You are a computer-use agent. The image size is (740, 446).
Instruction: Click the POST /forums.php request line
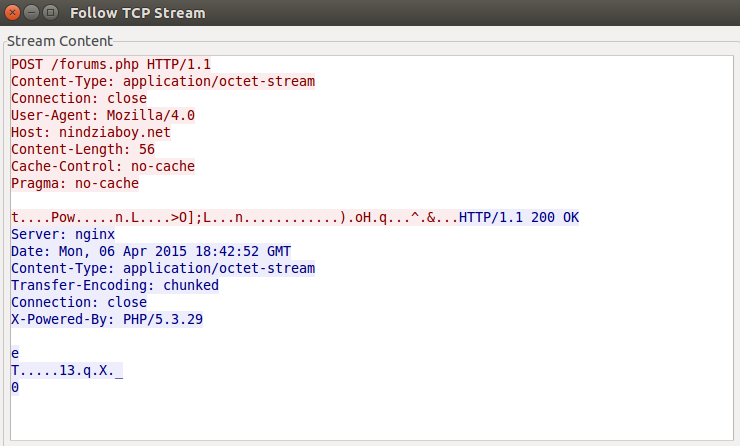pyautogui.click(x=110, y=65)
